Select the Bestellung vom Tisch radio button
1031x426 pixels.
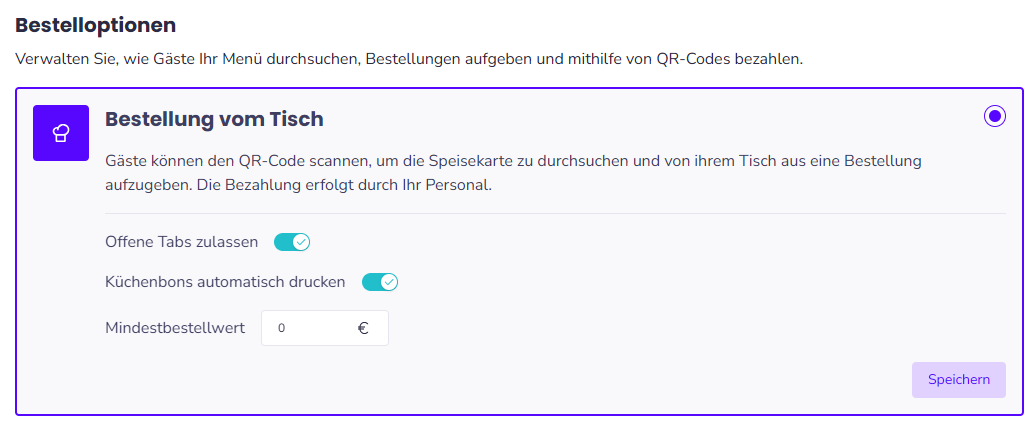(x=995, y=116)
